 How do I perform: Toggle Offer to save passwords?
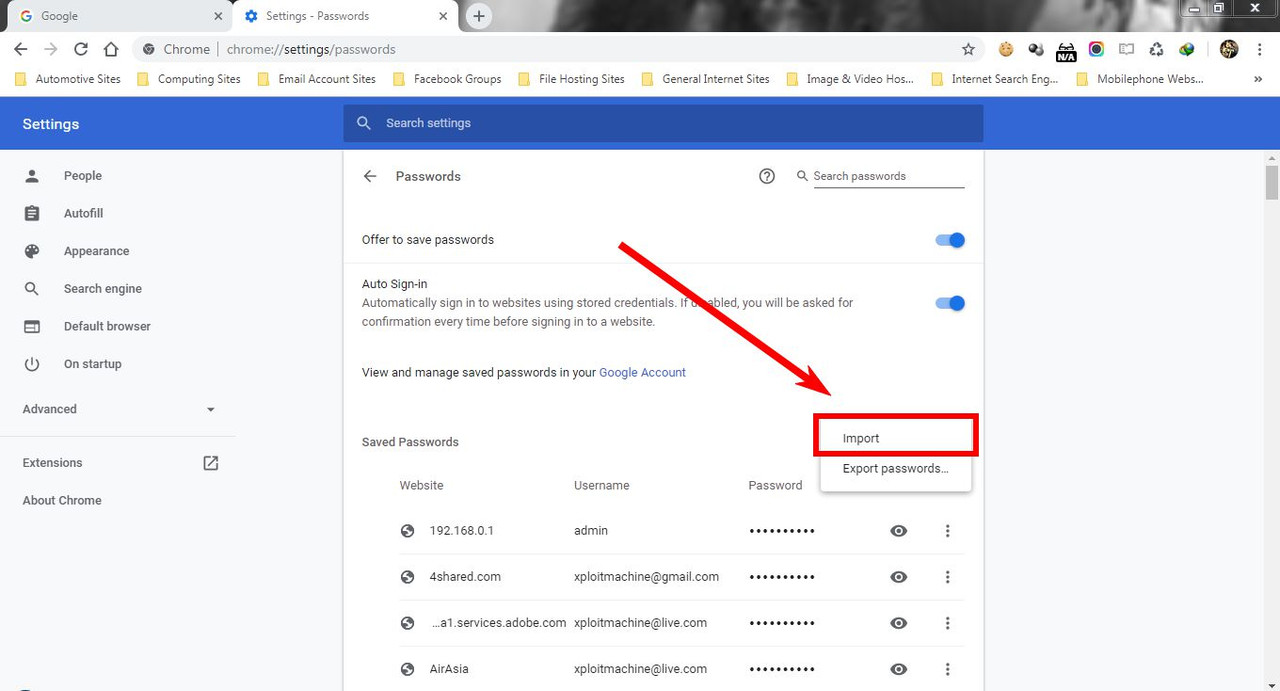pos(950,240)
